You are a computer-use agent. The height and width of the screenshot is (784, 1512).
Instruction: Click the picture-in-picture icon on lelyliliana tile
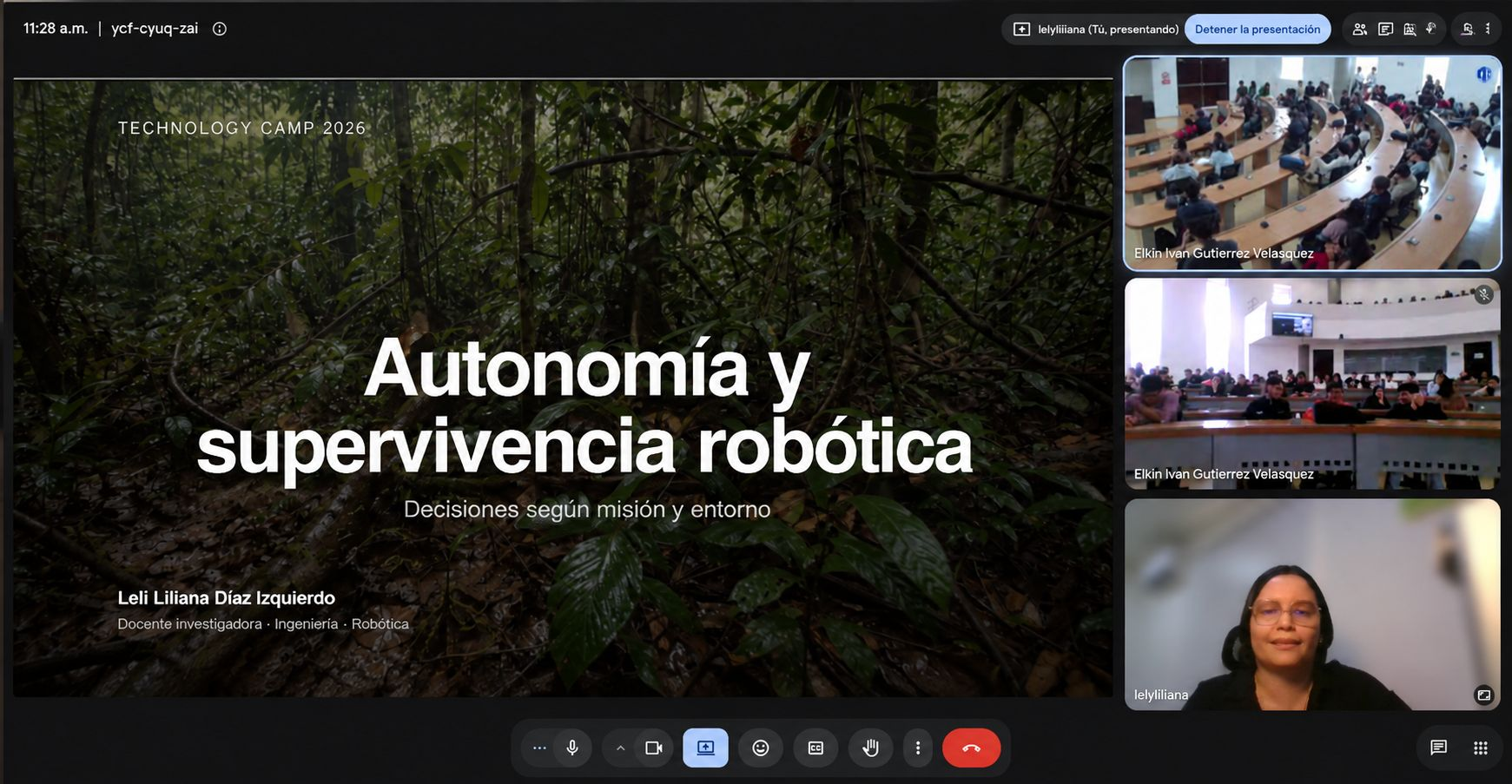point(1484,695)
